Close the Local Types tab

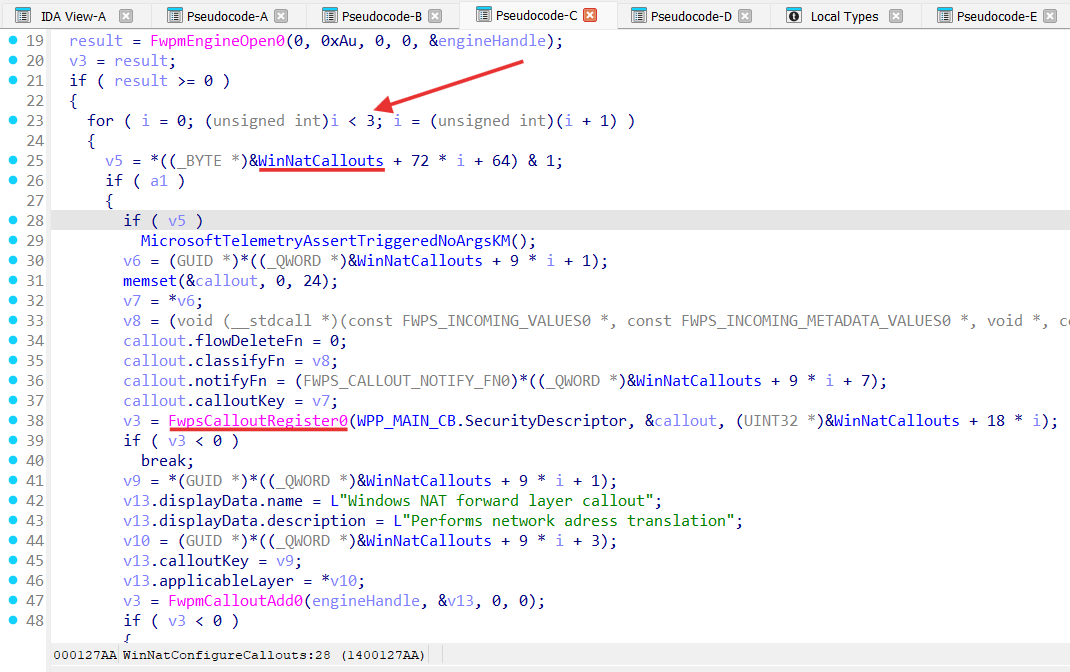click(895, 16)
